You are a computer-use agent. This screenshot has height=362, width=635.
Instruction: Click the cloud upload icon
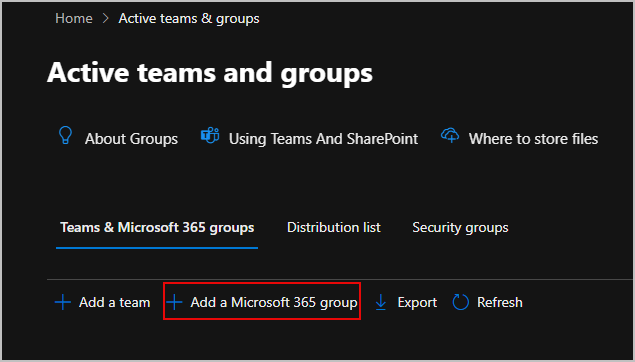tap(450, 135)
